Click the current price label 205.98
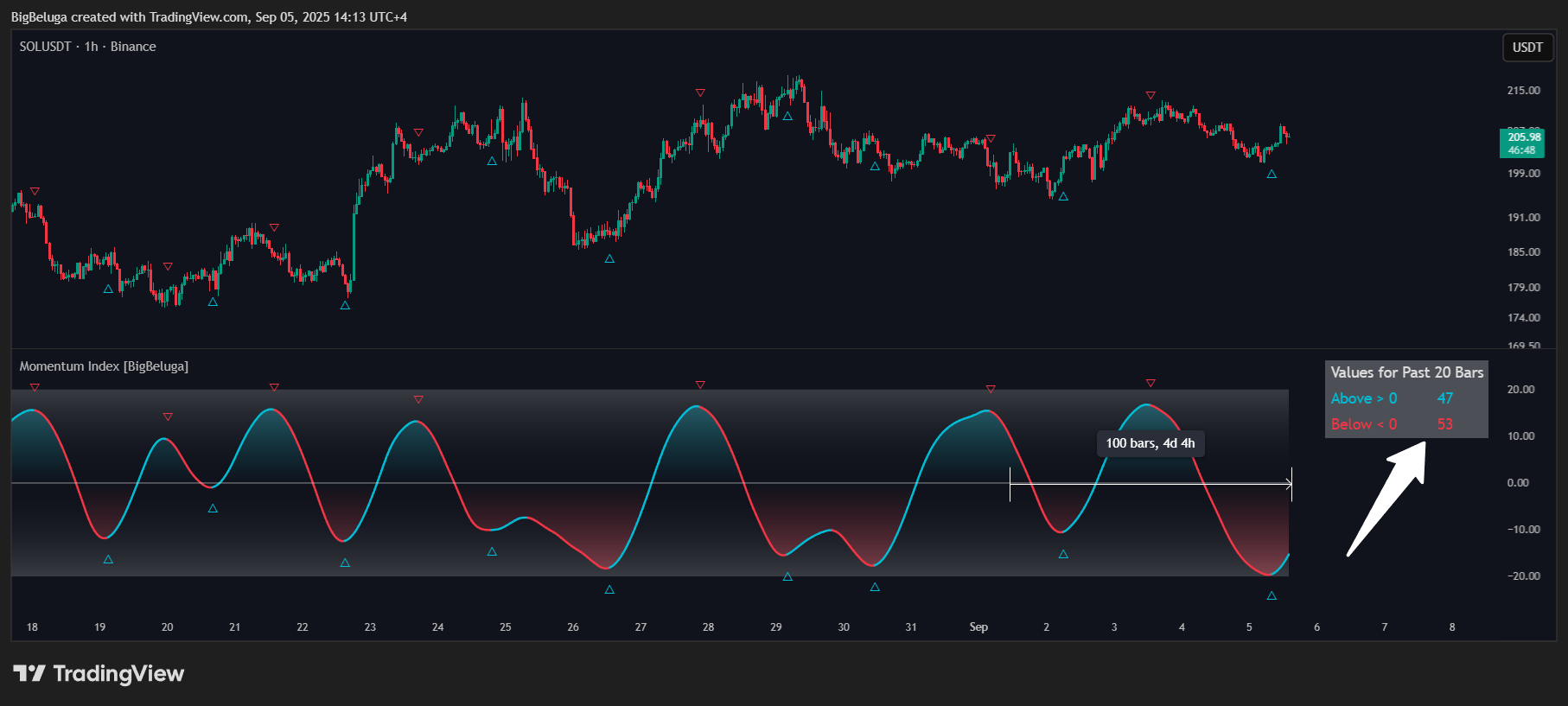The width and height of the screenshot is (1568, 706). (1524, 137)
